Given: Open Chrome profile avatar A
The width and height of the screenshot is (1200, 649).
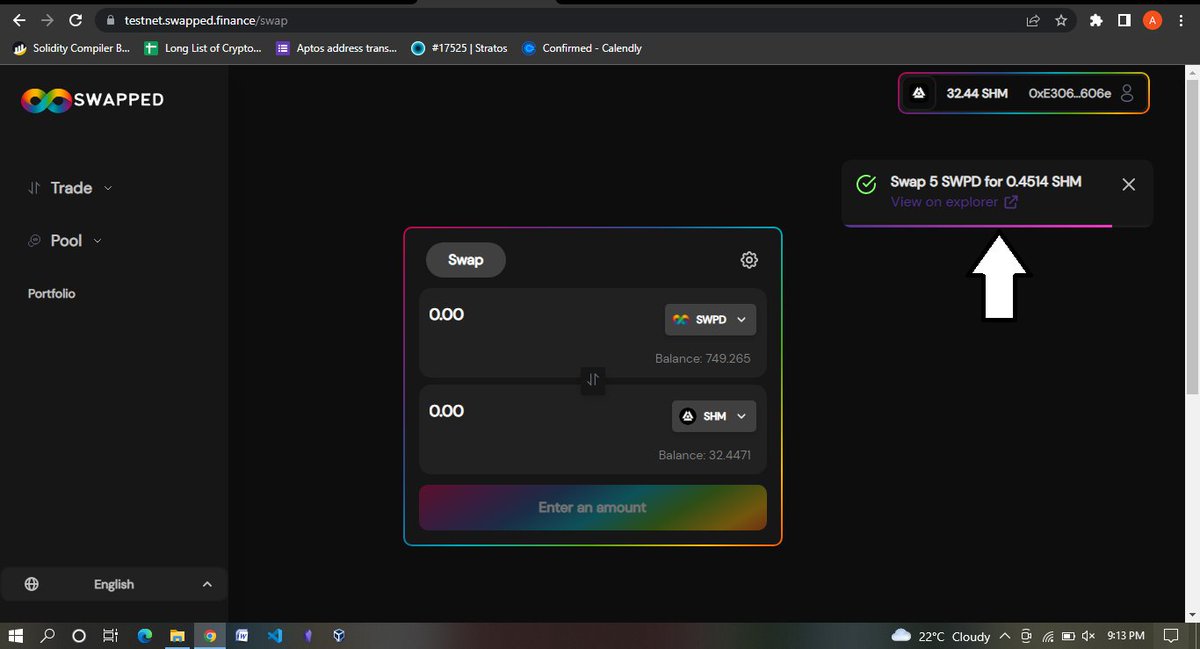Looking at the screenshot, I should tap(1152, 20).
